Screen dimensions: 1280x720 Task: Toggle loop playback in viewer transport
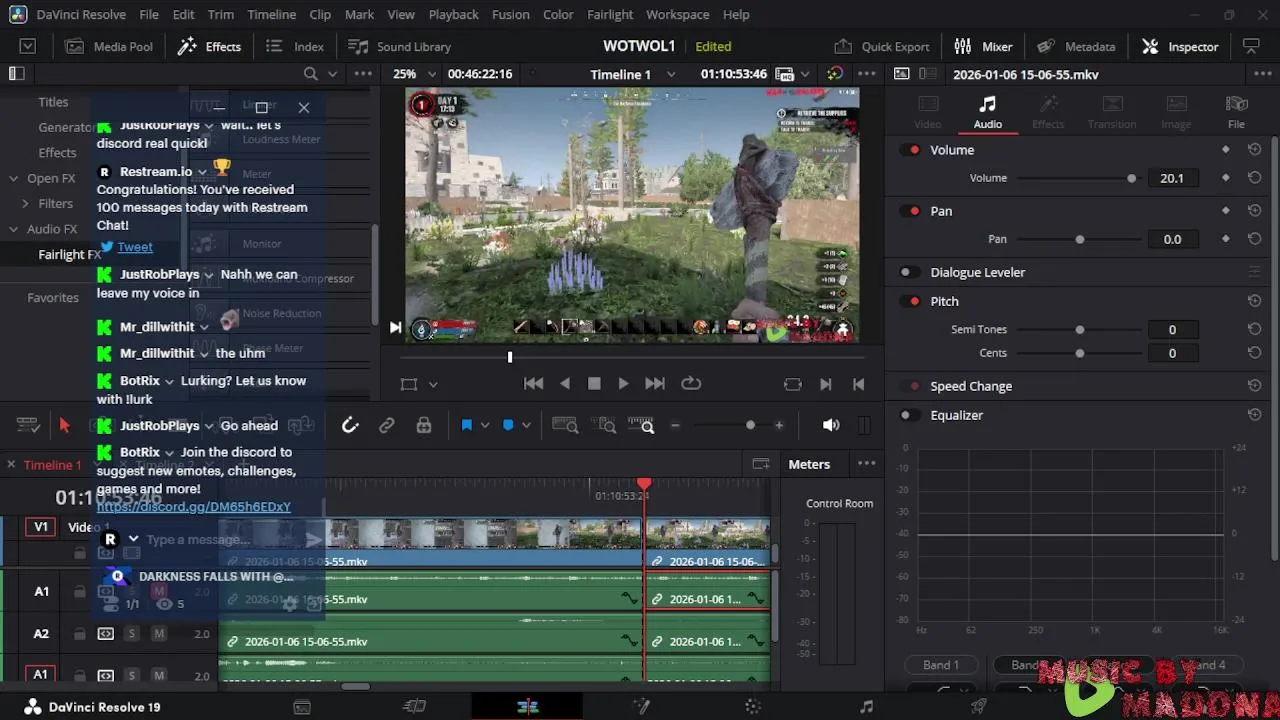(x=691, y=383)
